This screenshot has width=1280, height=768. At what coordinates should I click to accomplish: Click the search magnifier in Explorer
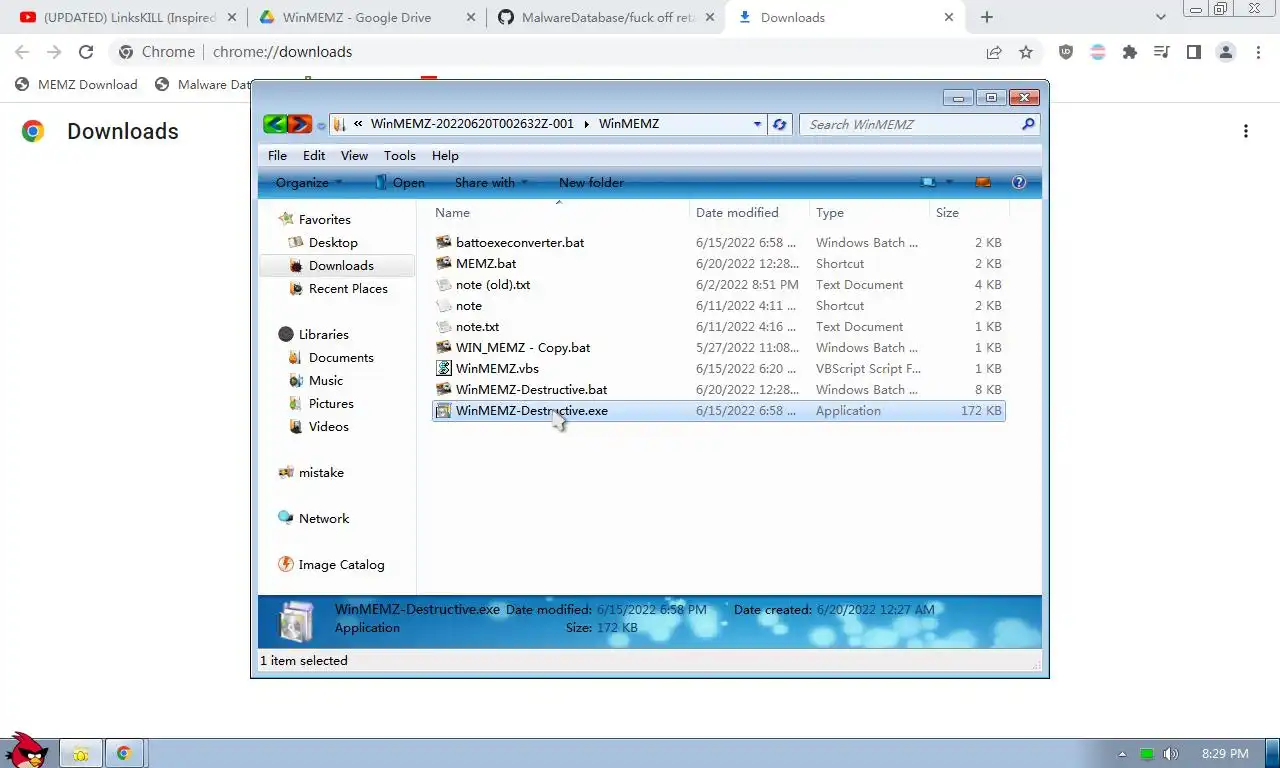(1028, 124)
